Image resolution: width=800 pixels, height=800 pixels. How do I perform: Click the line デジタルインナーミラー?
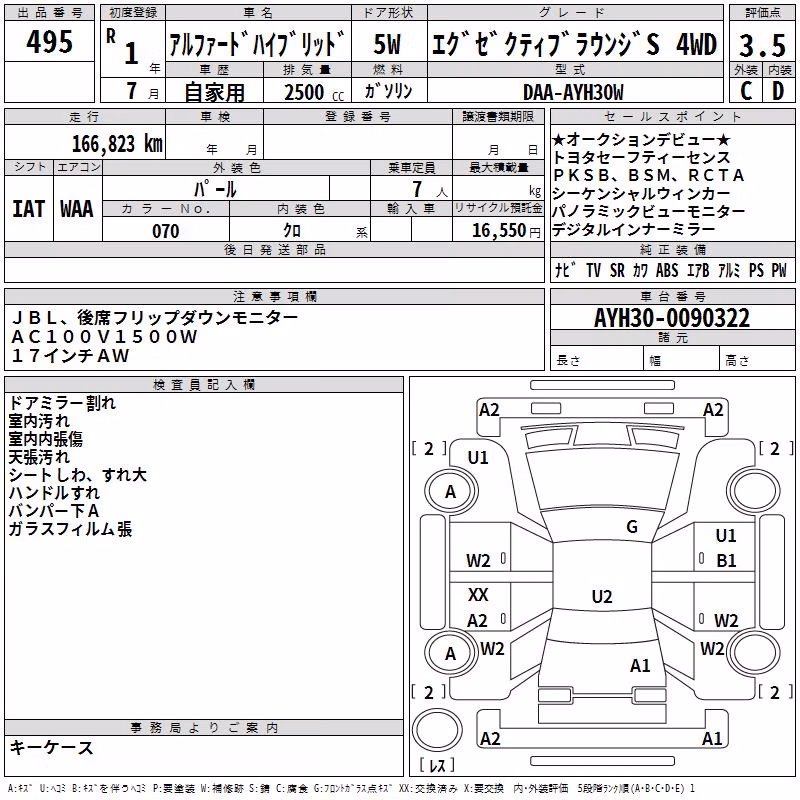(x=634, y=230)
